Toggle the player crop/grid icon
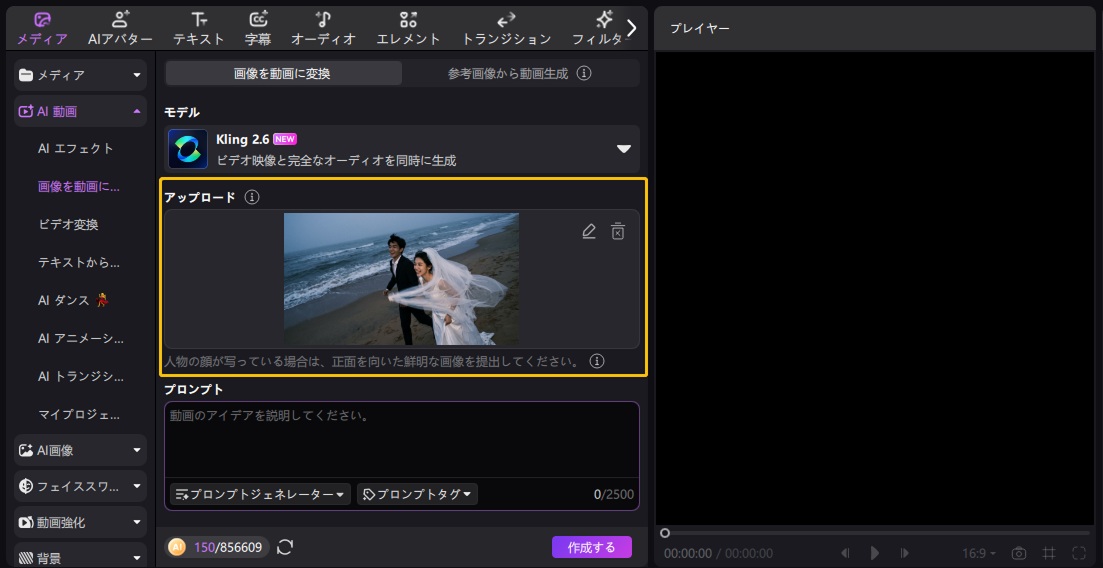This screenshot has height=568, width=1103. tap(1049, 553)
